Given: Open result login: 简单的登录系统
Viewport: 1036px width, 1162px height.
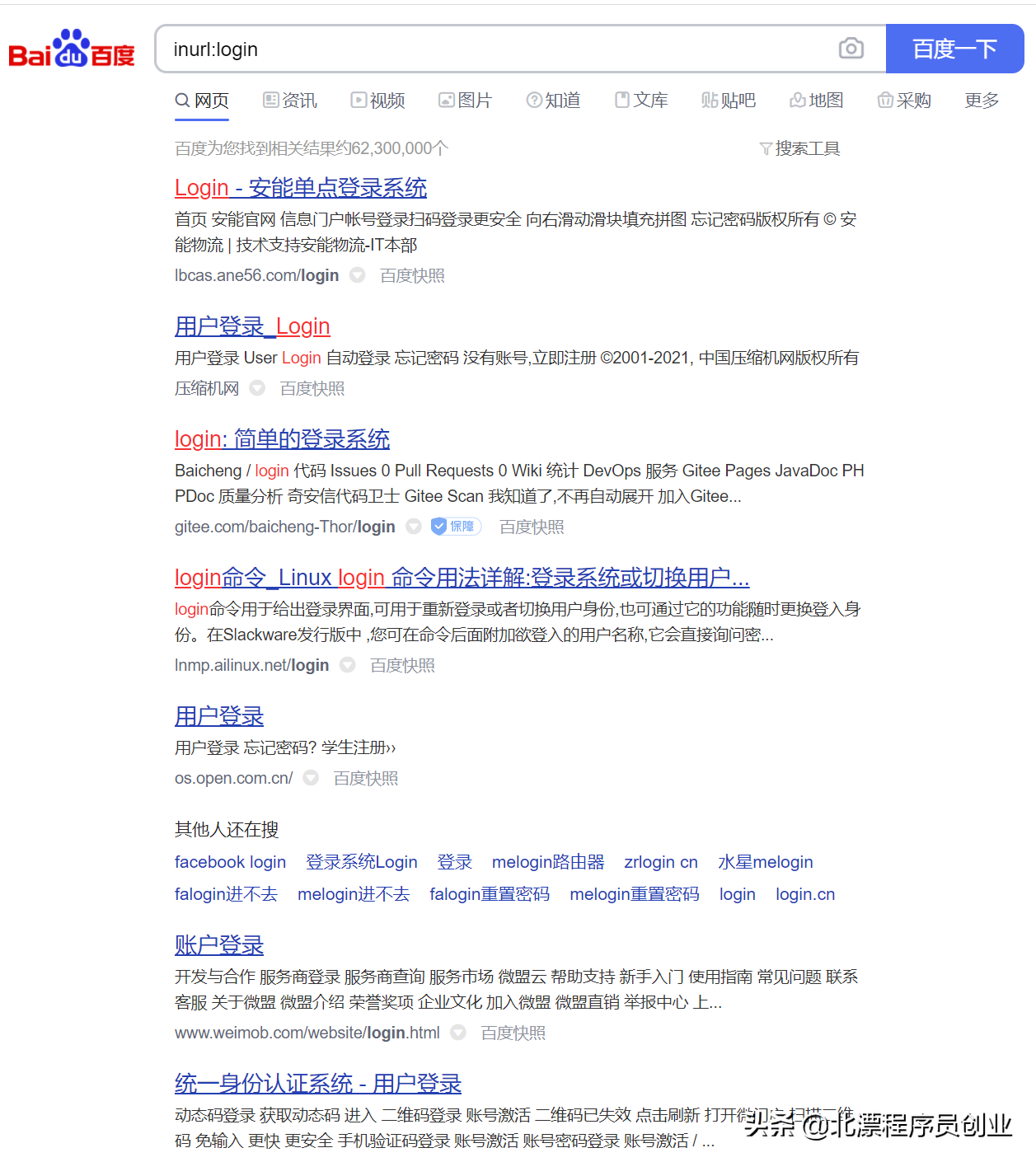Looking at the screenshot, I should pyautogui.click(x=282, y=439).
